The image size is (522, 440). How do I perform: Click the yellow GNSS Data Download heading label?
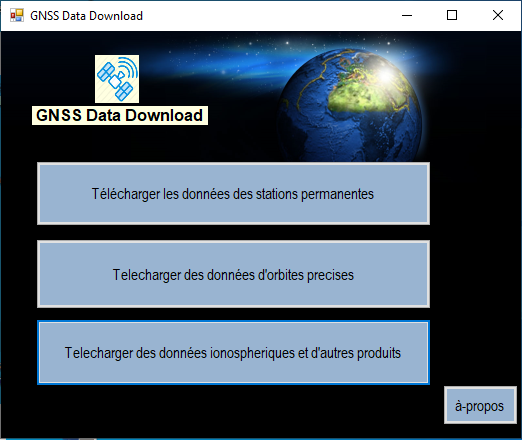point(120,115)
